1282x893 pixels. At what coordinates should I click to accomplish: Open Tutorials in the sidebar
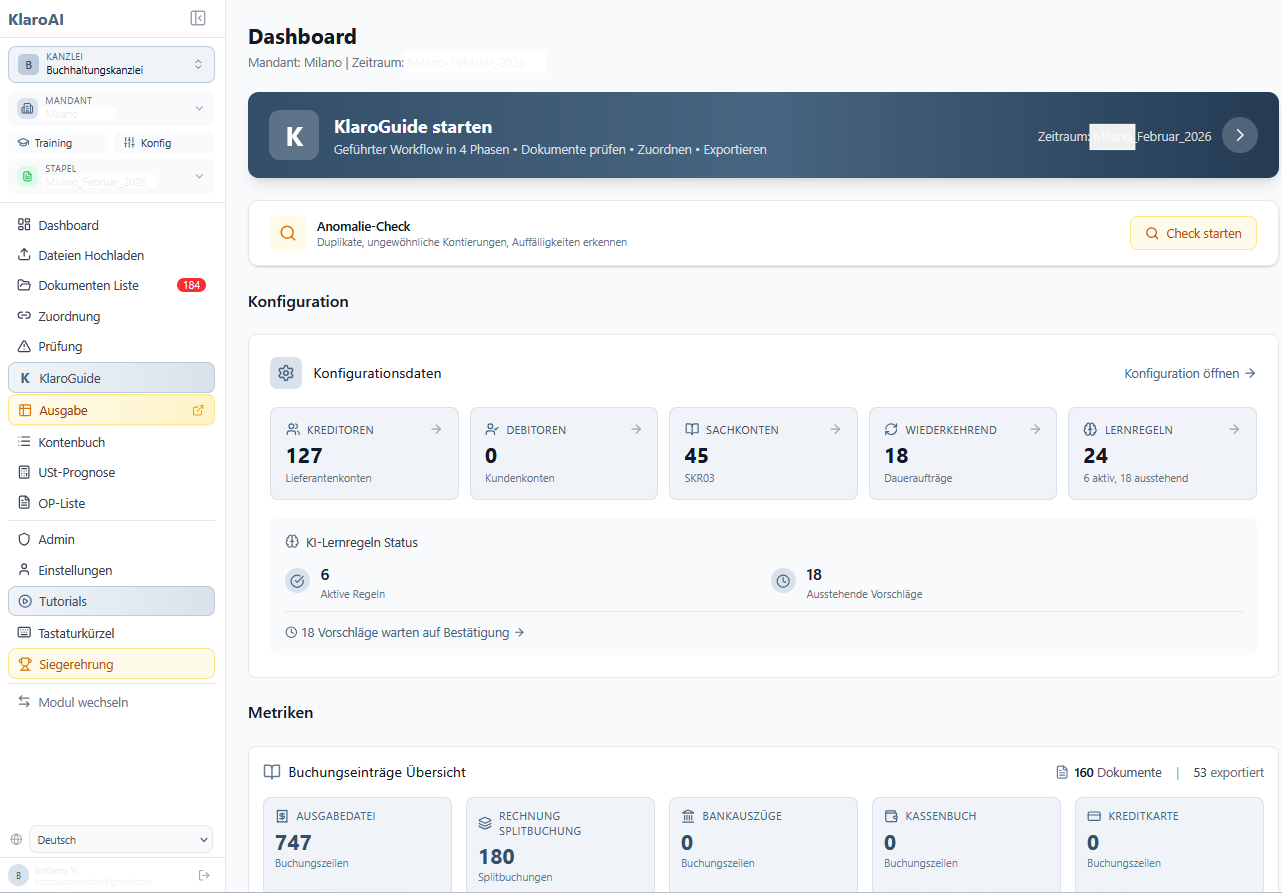pos(111,601)
